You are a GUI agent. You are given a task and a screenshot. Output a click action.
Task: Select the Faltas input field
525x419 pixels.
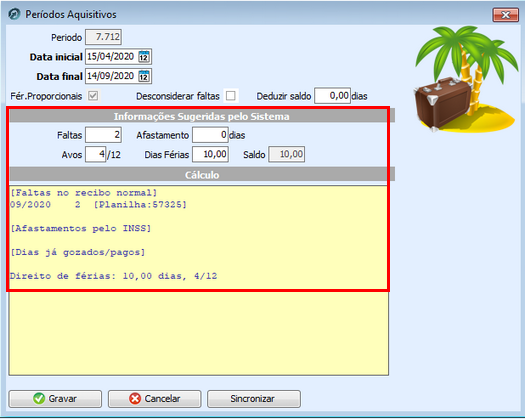[103, 135]
